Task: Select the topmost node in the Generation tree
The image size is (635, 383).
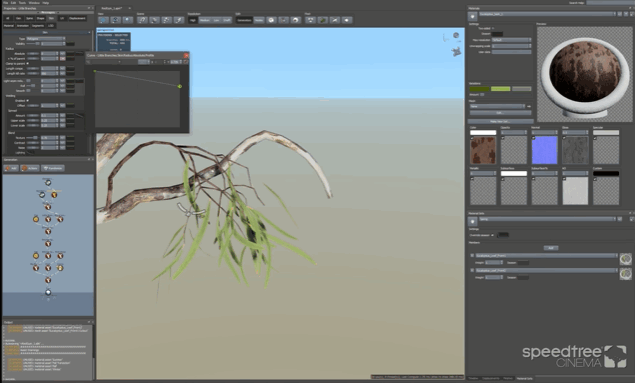Action: pyautogui.click(x=48, y=183)
